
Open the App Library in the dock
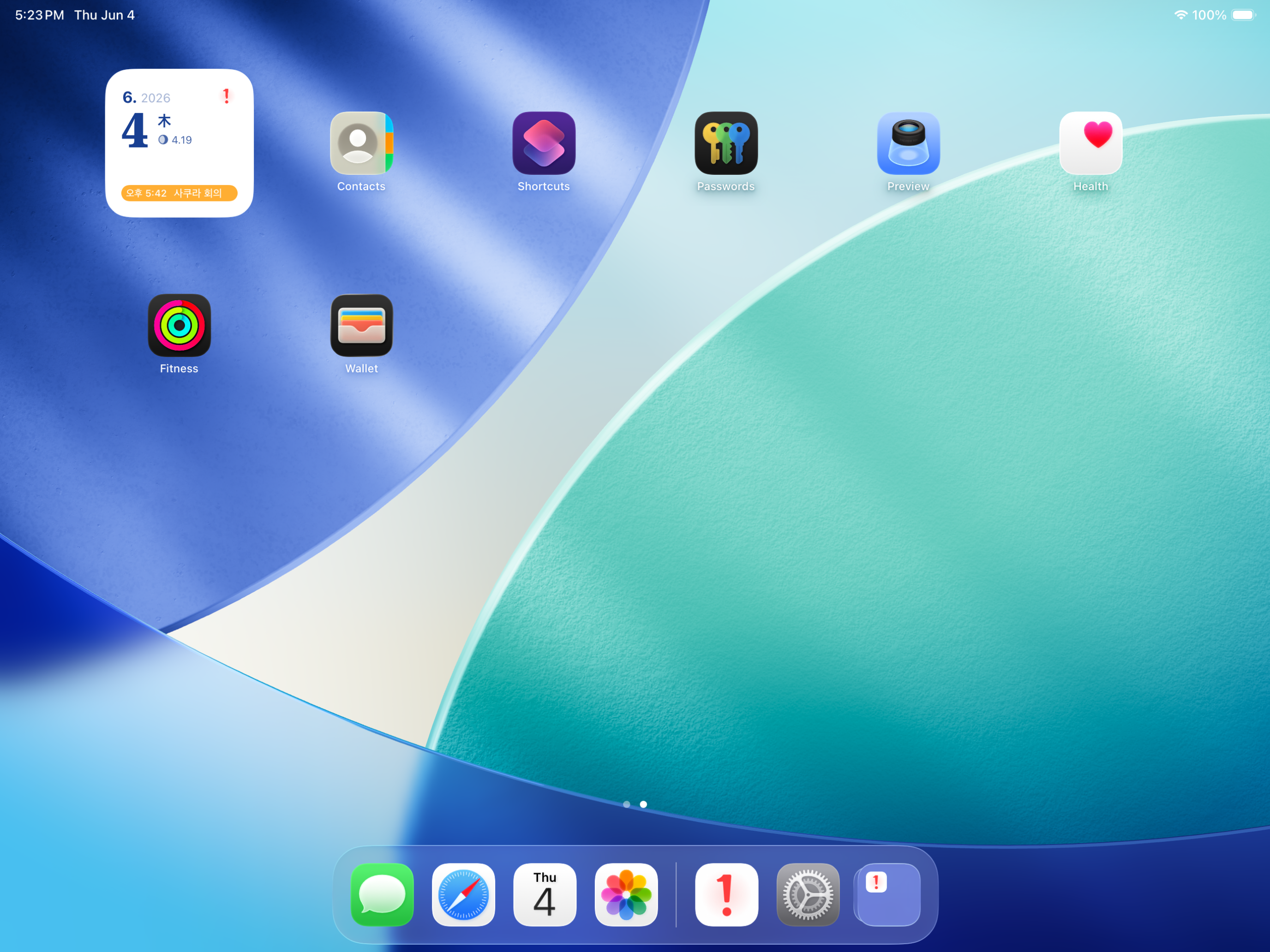point(887,895)
